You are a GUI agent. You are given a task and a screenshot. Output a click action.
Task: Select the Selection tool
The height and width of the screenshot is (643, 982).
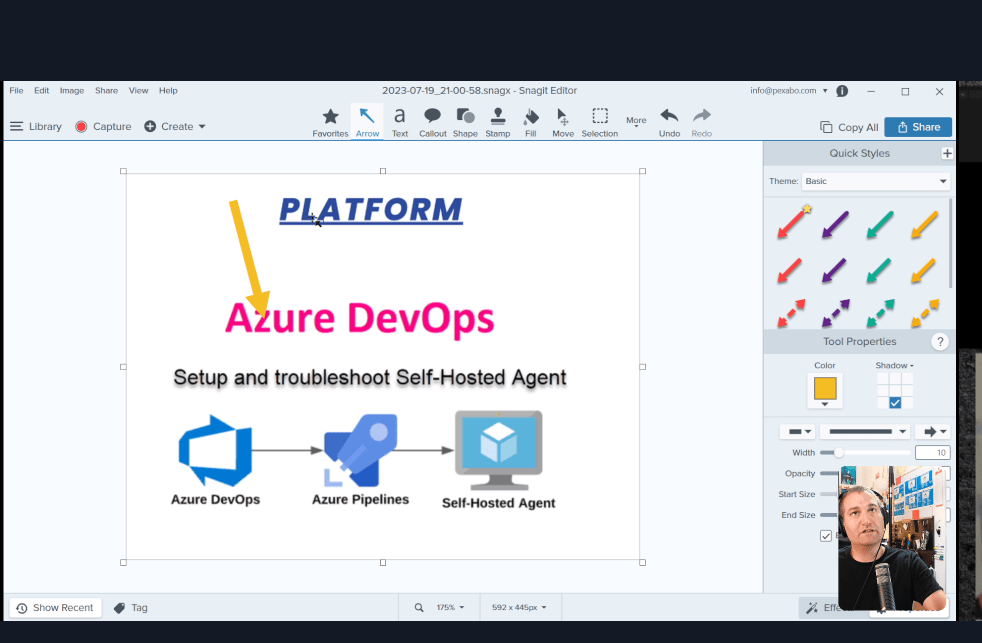coord(599,122)
